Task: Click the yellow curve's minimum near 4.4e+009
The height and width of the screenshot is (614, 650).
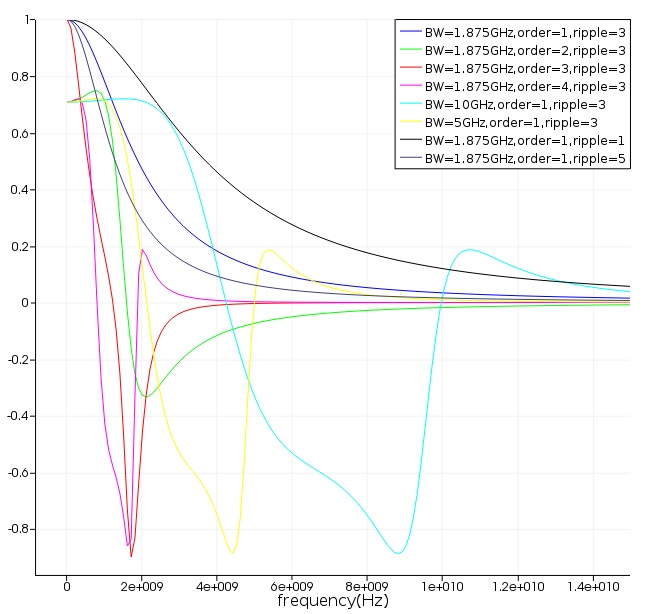Action: [x=232, y=552]
